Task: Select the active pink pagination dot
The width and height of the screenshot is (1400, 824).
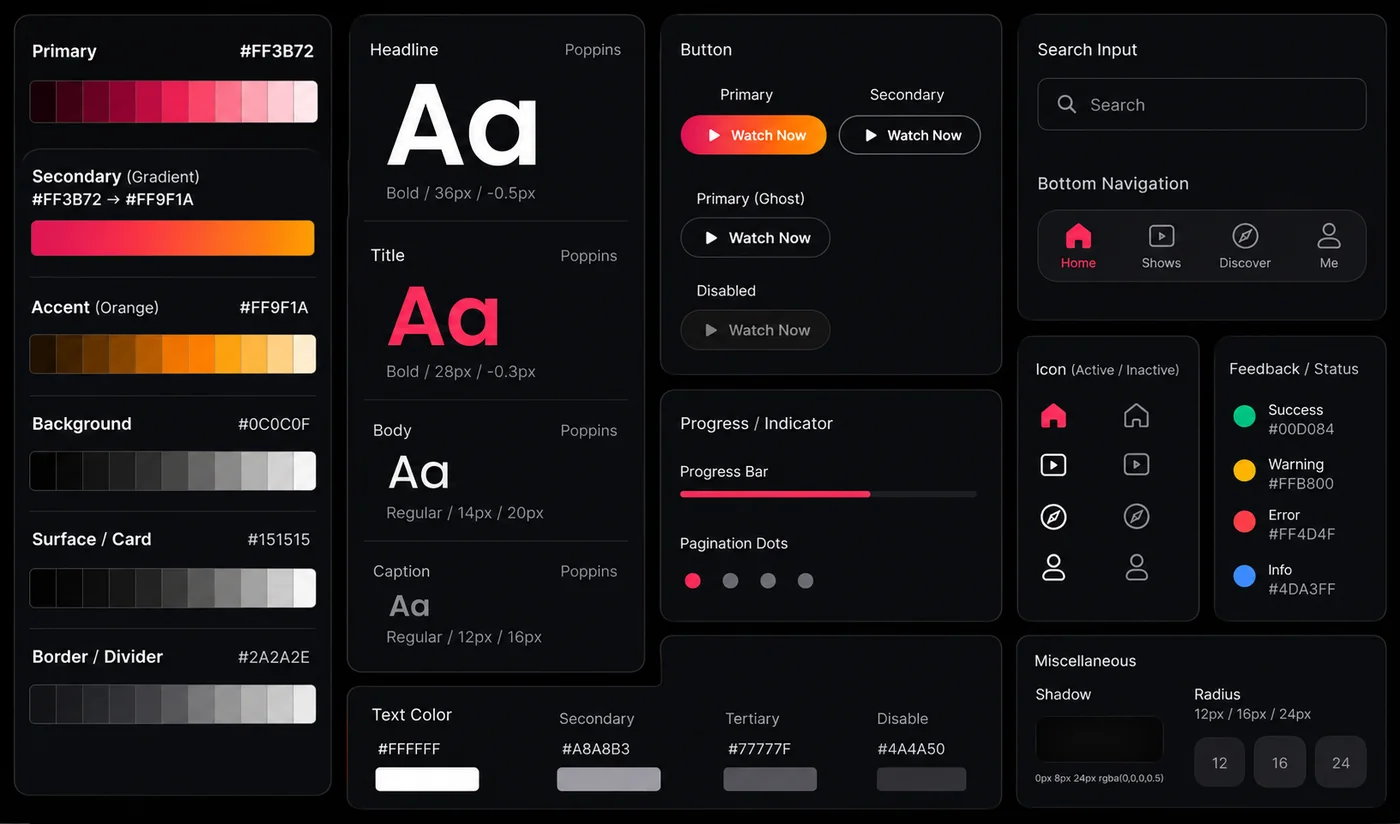Action: pos(693,581)
